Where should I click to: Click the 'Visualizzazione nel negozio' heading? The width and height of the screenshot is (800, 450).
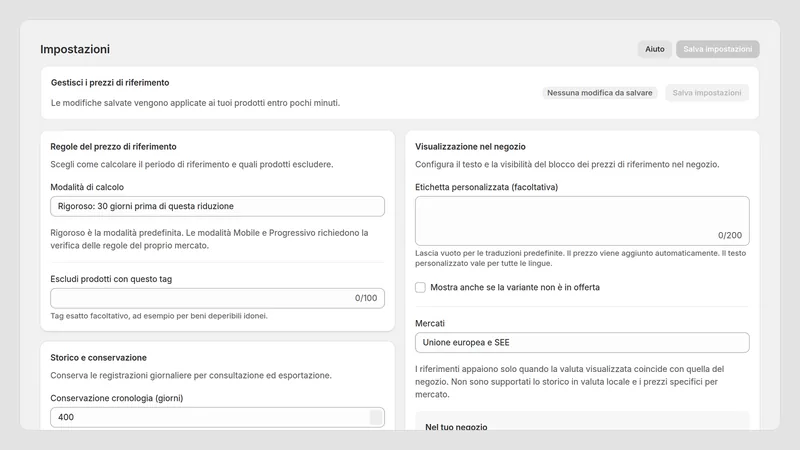click(x=470, y=146)
